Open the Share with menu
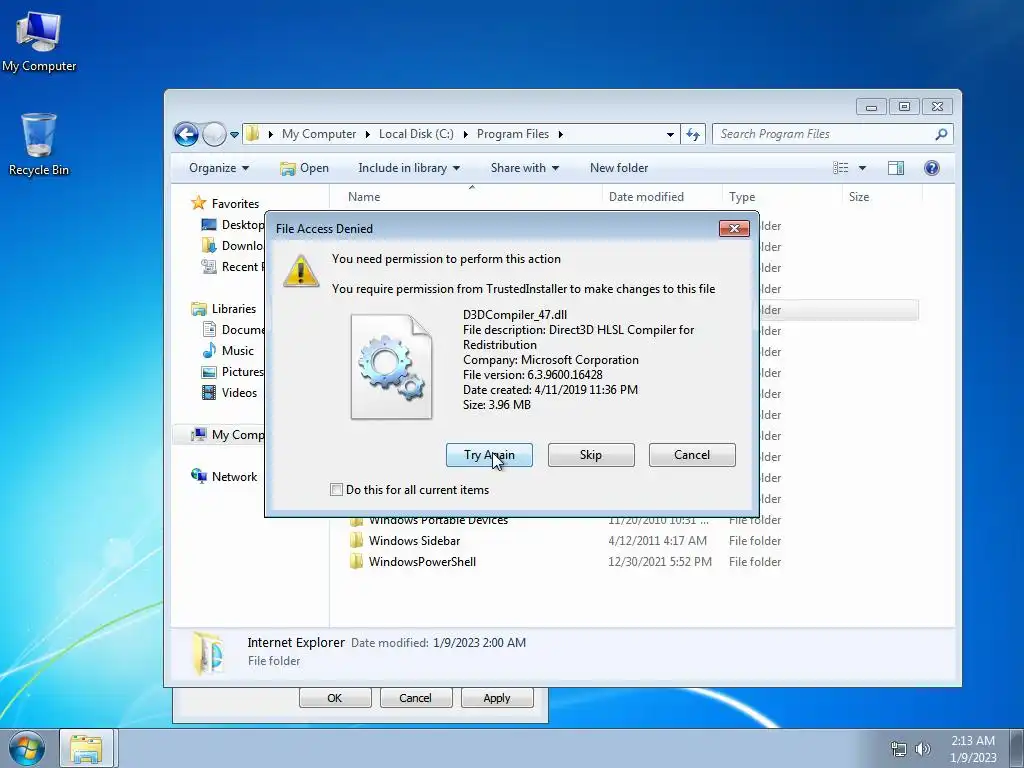Image resolution: width=1024 pixels, height=768 pixels. pyautogui.click(x=524, y=168)
